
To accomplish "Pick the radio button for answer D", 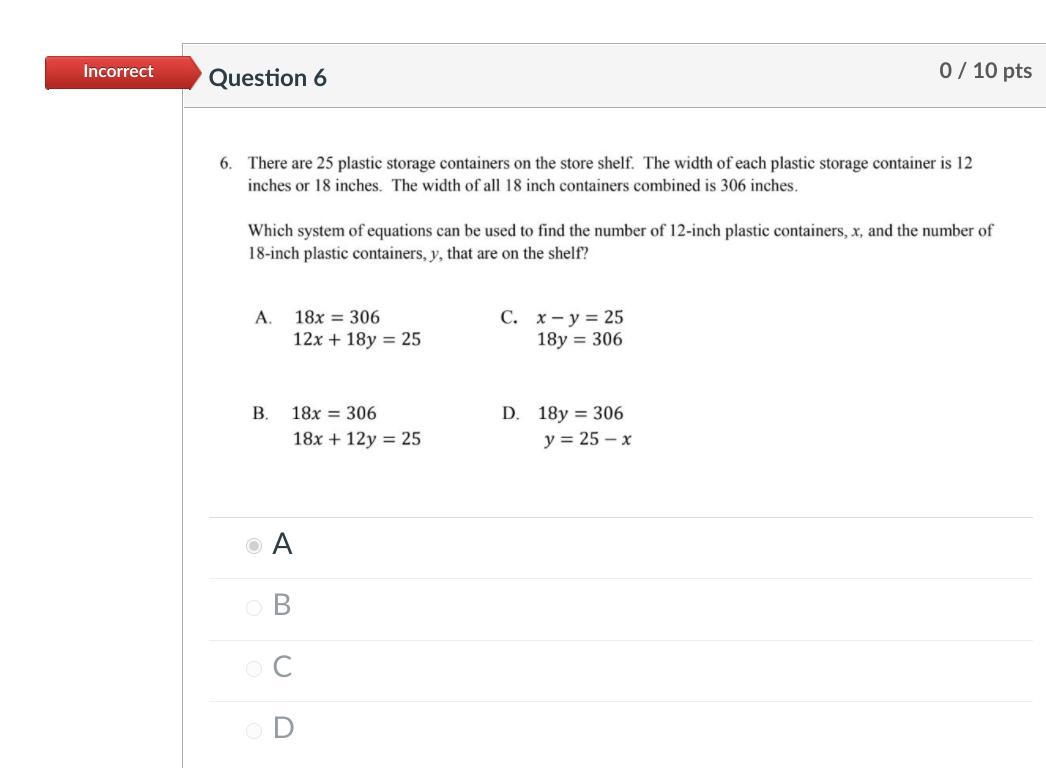I will coord(254,730).
